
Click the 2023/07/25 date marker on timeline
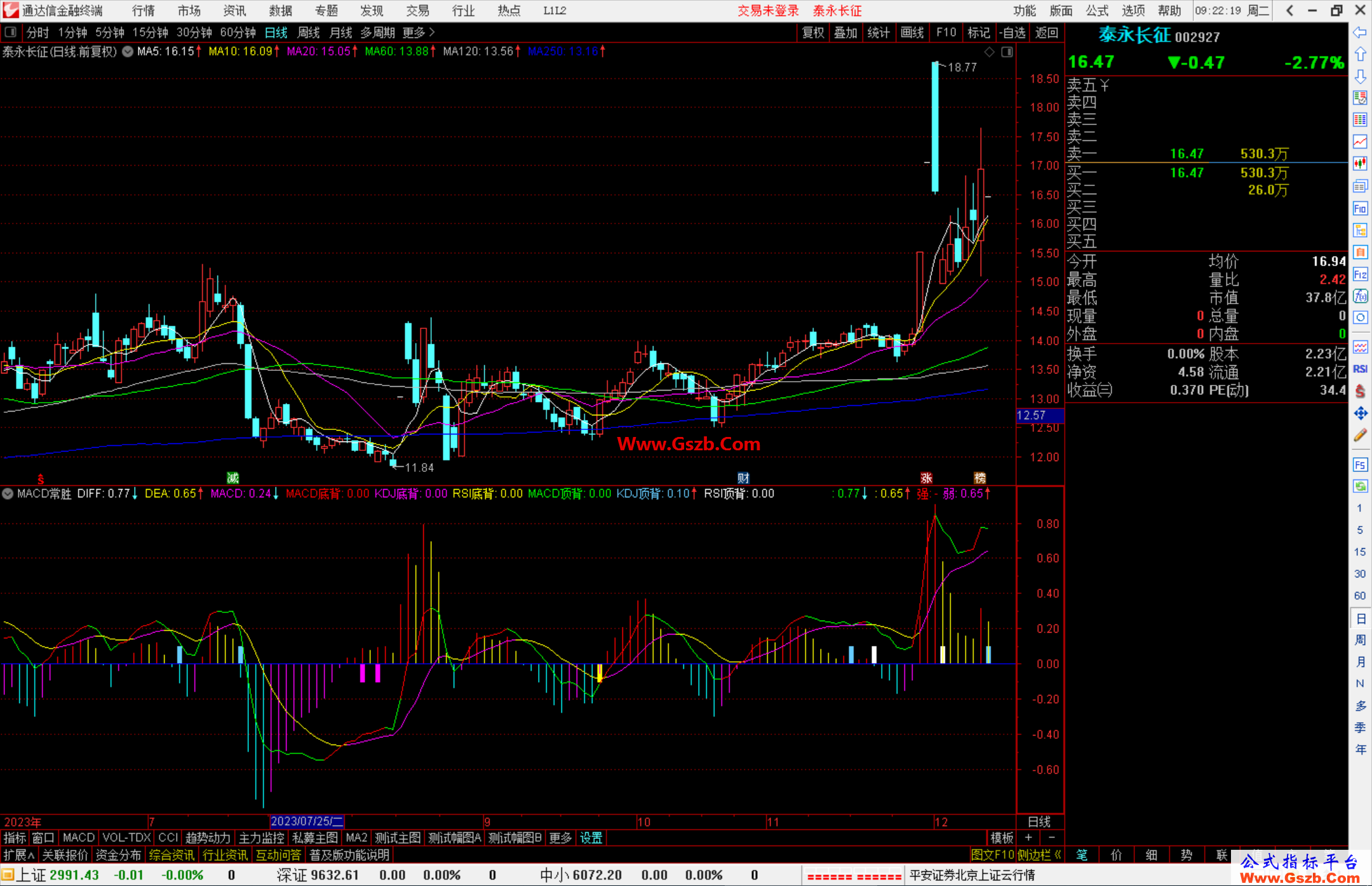307,821
